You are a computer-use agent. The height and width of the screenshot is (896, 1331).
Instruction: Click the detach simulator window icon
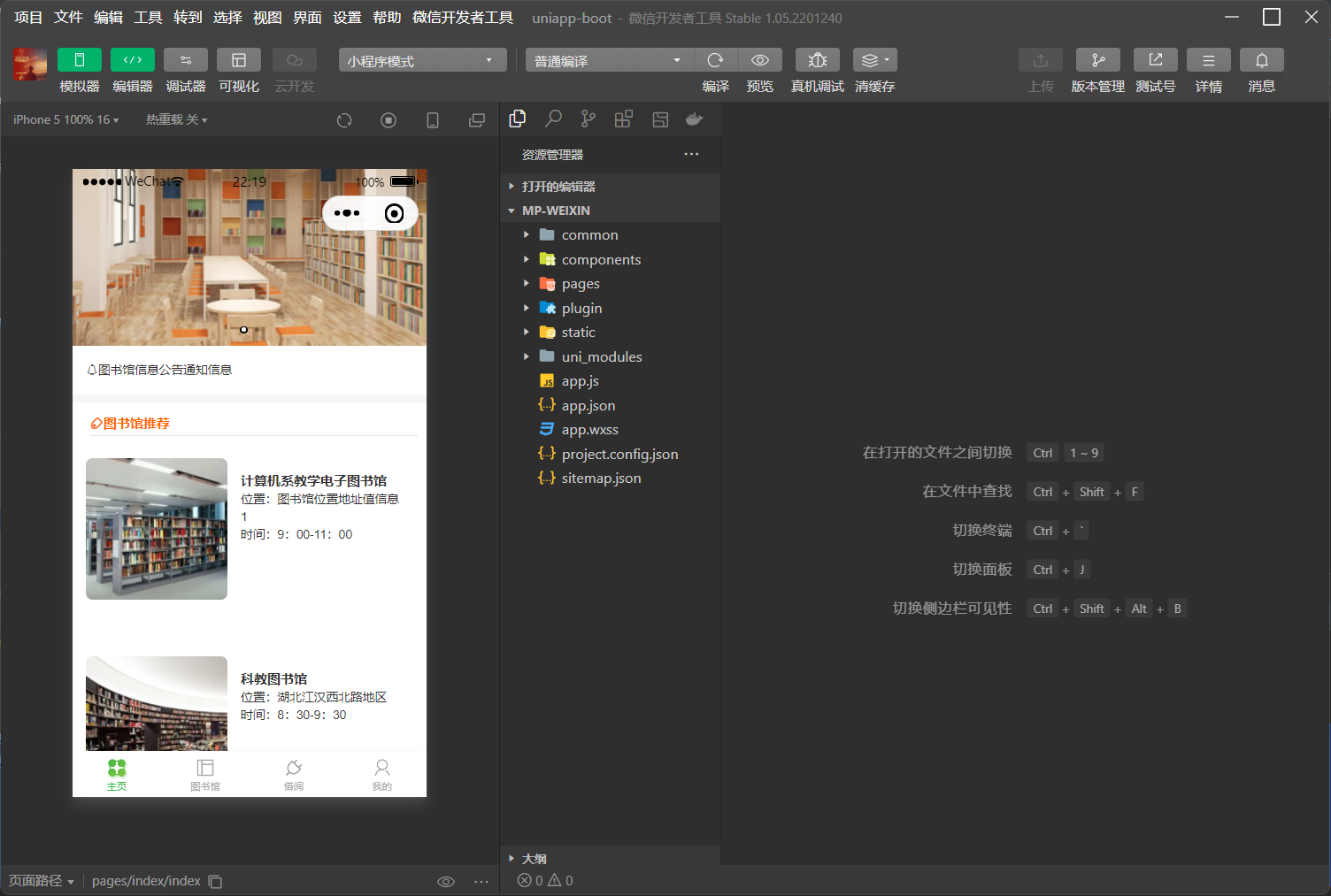tap(477, 120)
